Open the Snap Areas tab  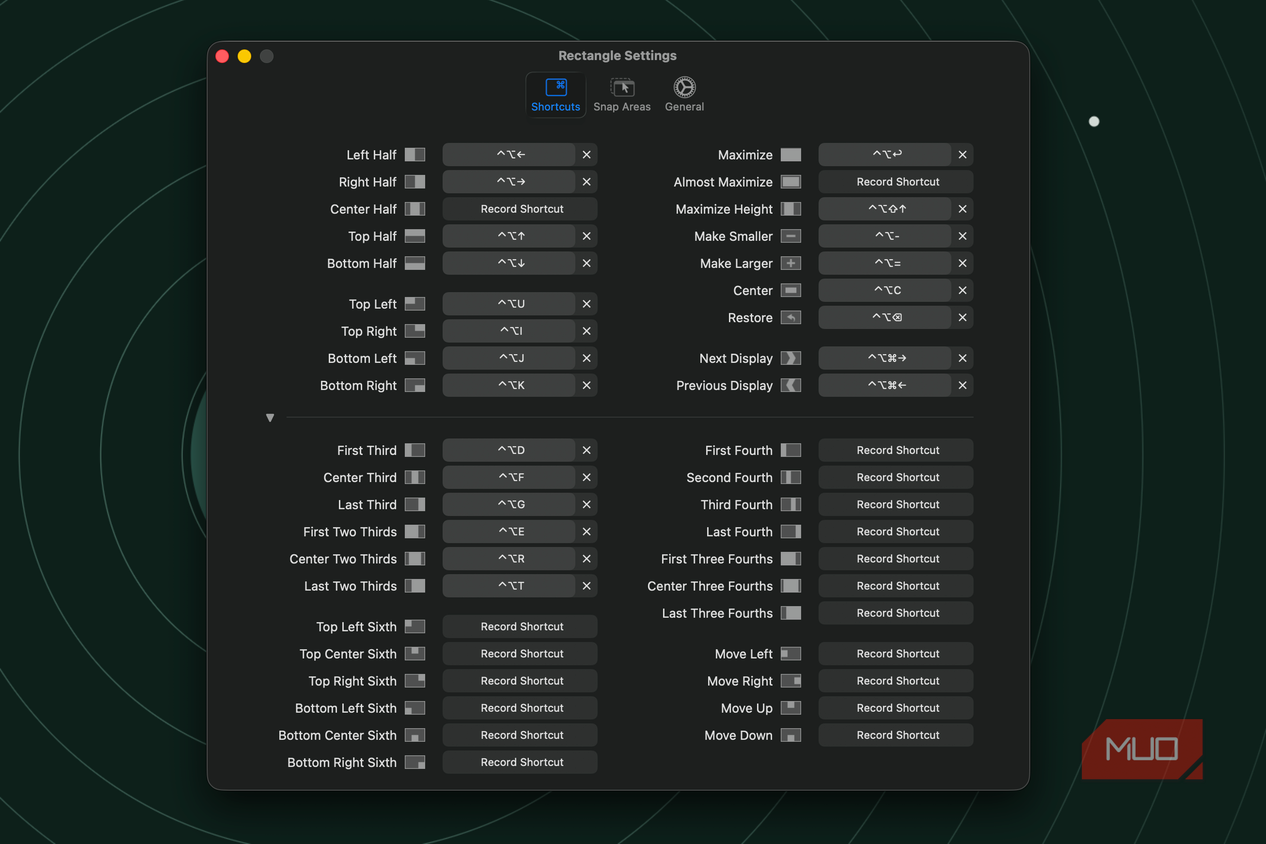point(622,95)
